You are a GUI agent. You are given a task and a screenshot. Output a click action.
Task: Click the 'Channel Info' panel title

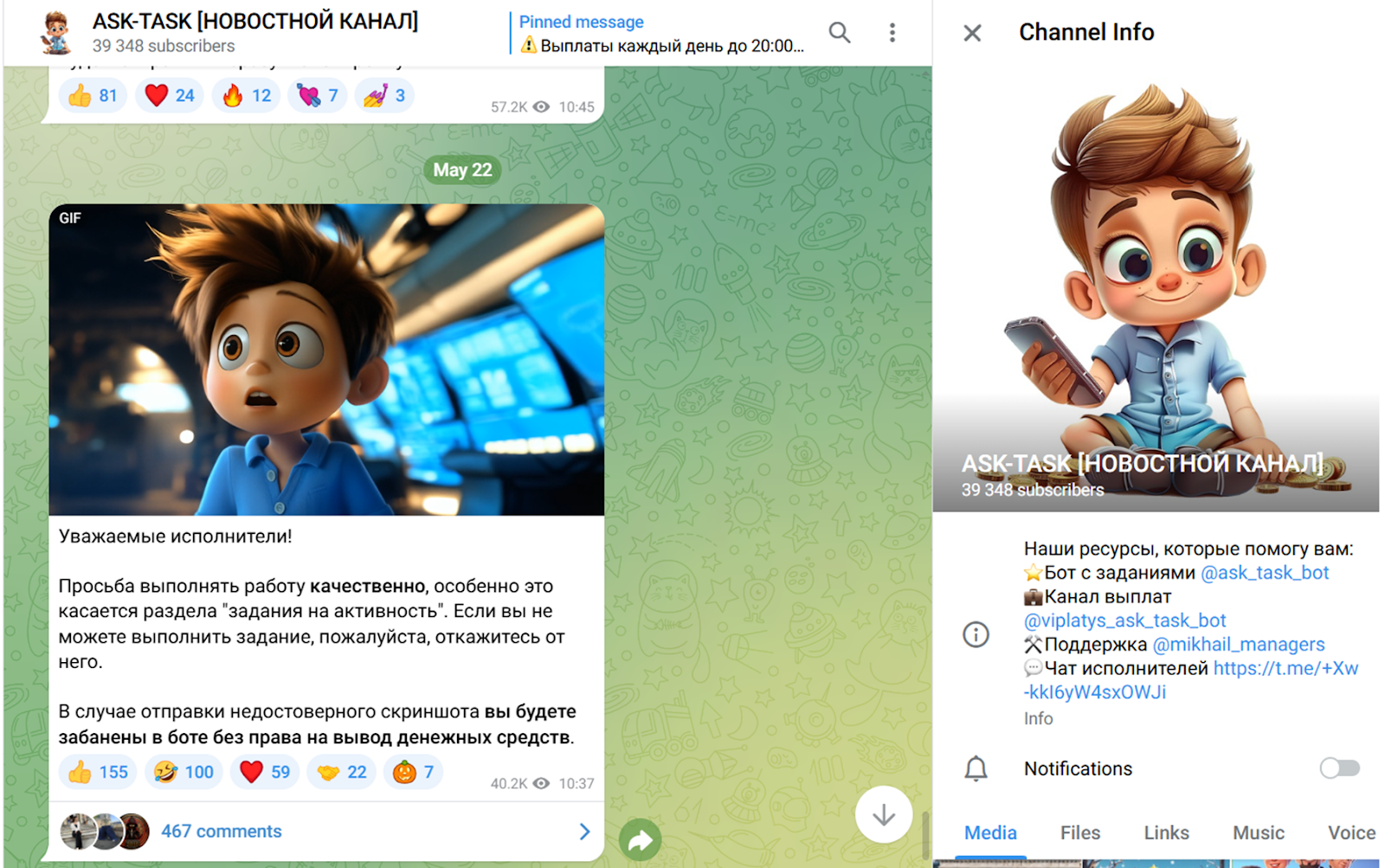click(x=1086, y=33)
